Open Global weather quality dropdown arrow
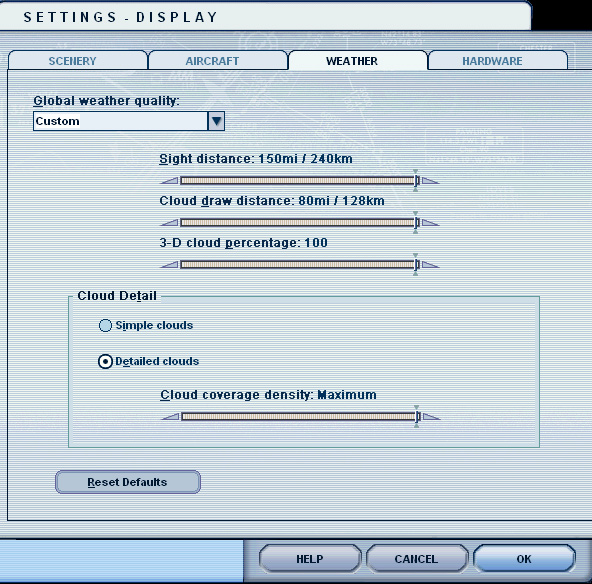Image resolution: width=592 pixels, height=584 pixels. tap(216, 121)
